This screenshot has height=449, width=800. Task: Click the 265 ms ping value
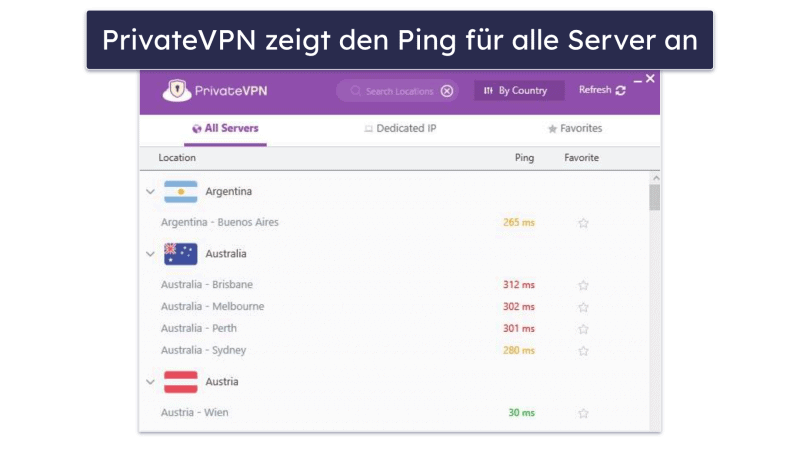tap(518, 222)
